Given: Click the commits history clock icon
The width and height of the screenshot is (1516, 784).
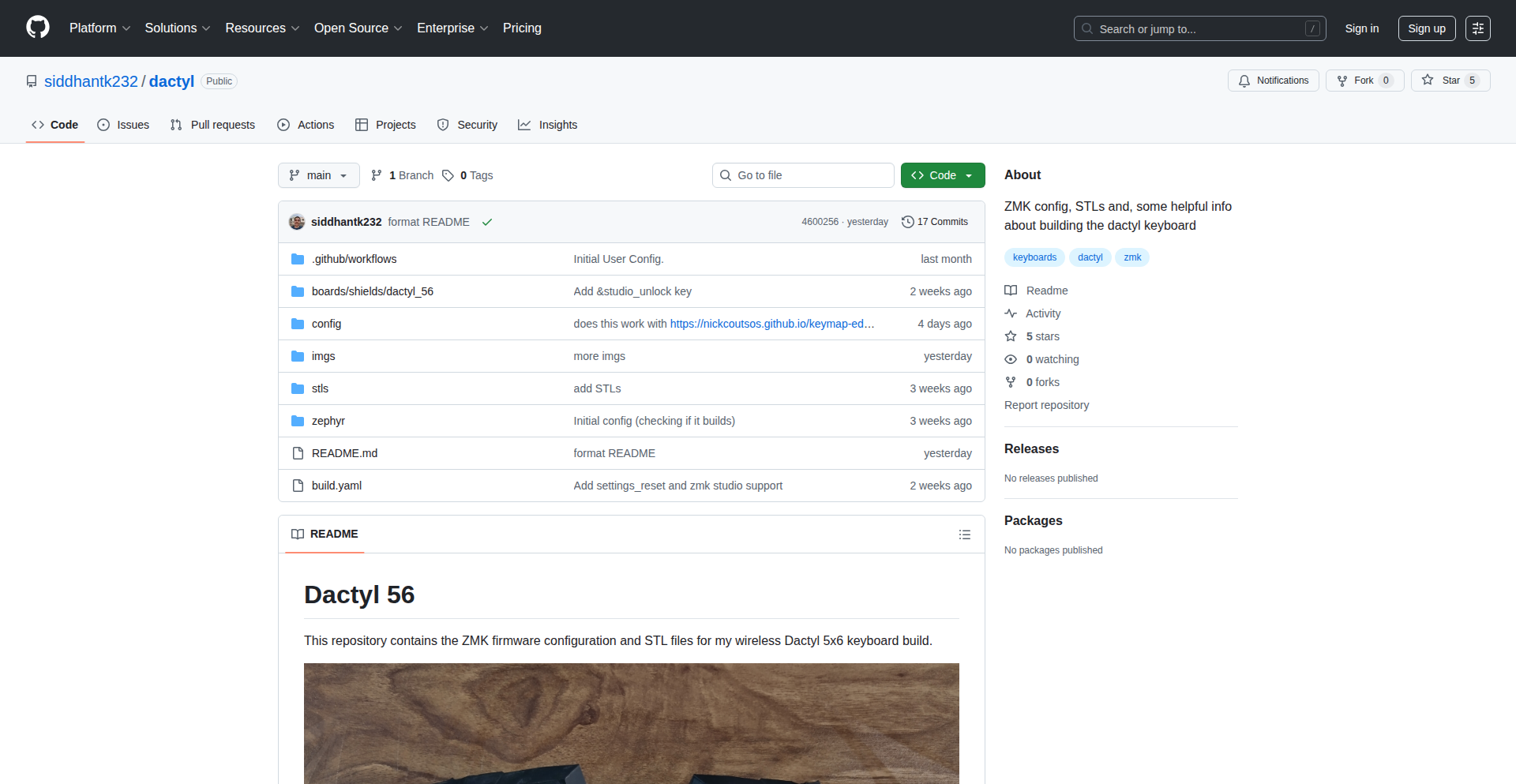Looking at the screenshot, I should tap(908, 222).
